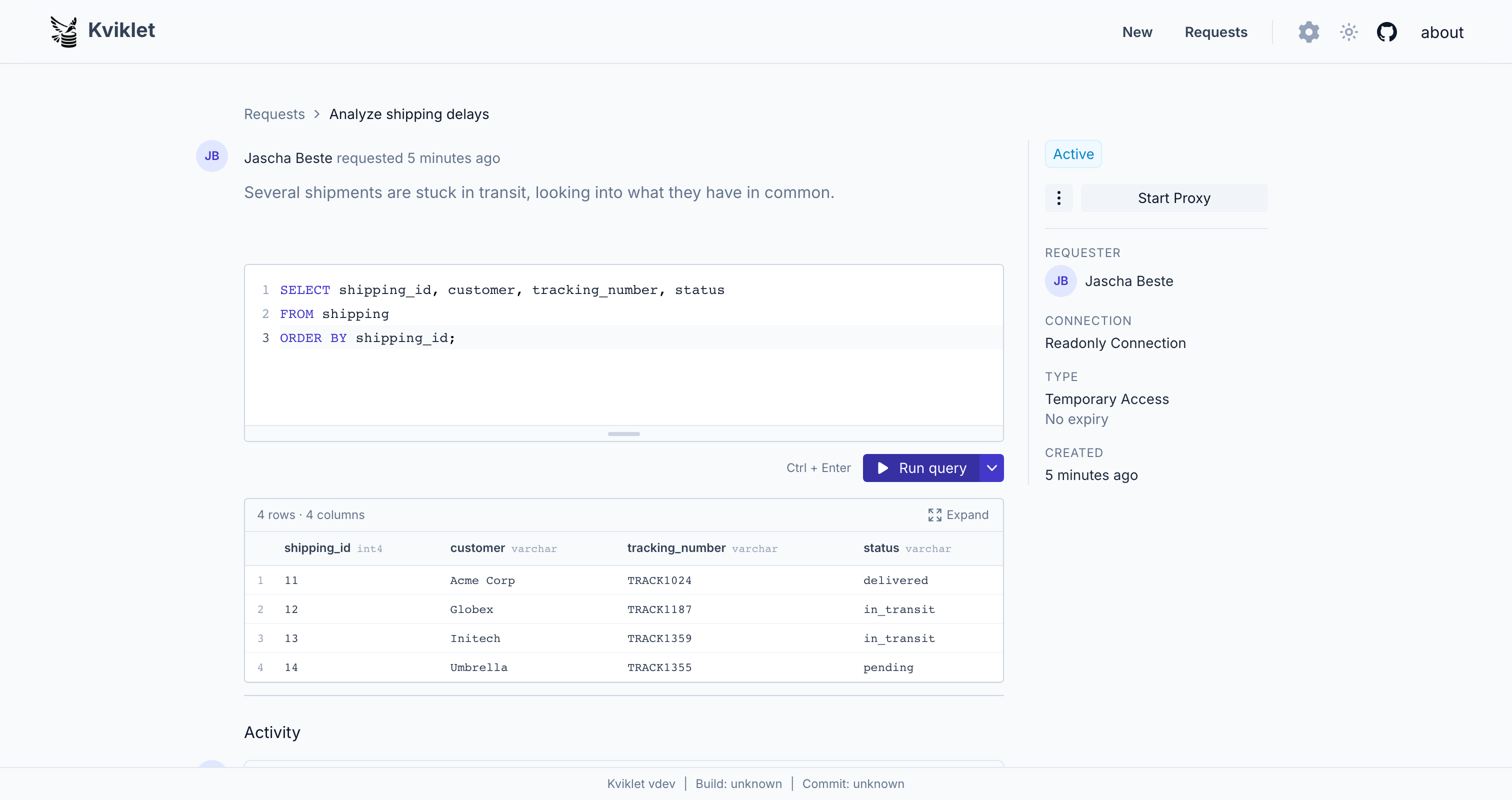The height and width of the screenshot is (800, 1512).
Task: Click the Readonly Connection text
Action: point(1115,343)
